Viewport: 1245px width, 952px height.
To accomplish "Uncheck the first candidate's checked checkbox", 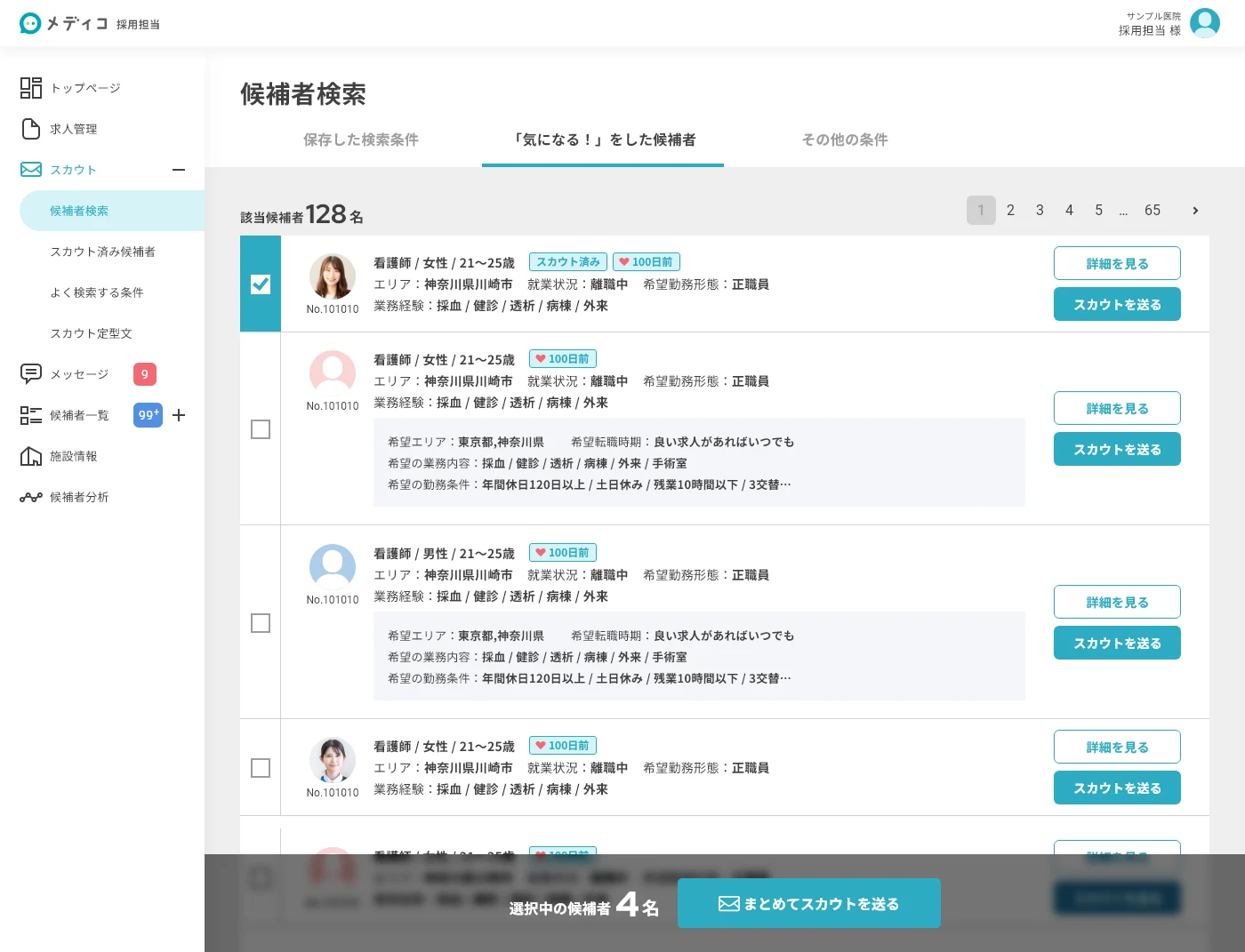I will pyautogui.click(x=261, y=284).
